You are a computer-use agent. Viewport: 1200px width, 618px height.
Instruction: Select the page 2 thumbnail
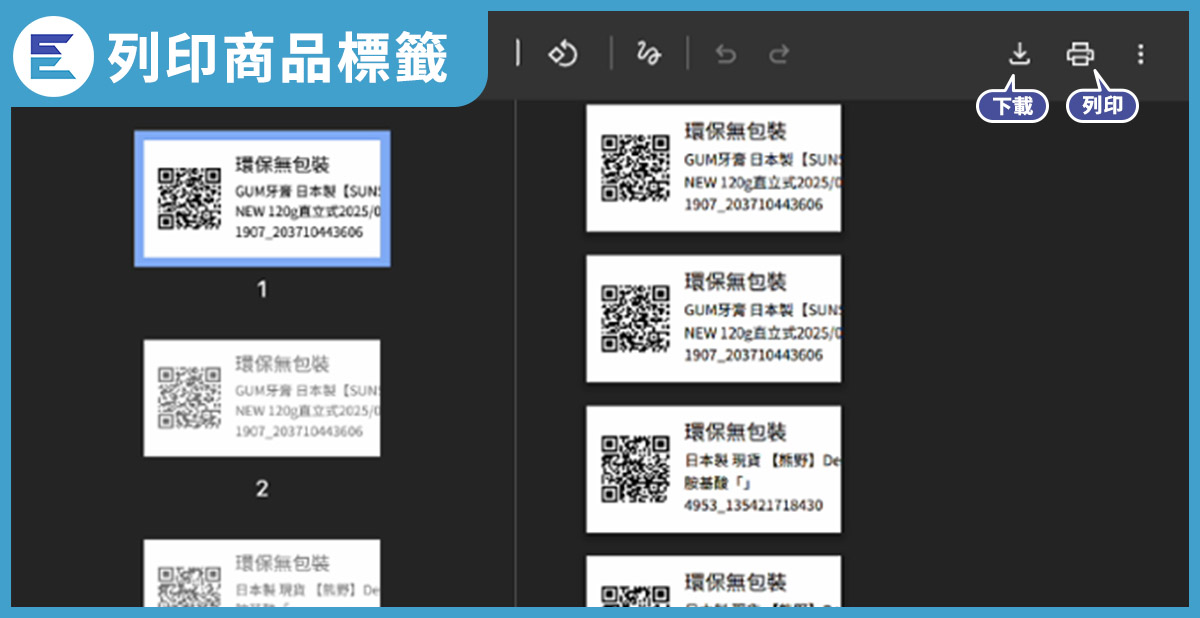262,398
